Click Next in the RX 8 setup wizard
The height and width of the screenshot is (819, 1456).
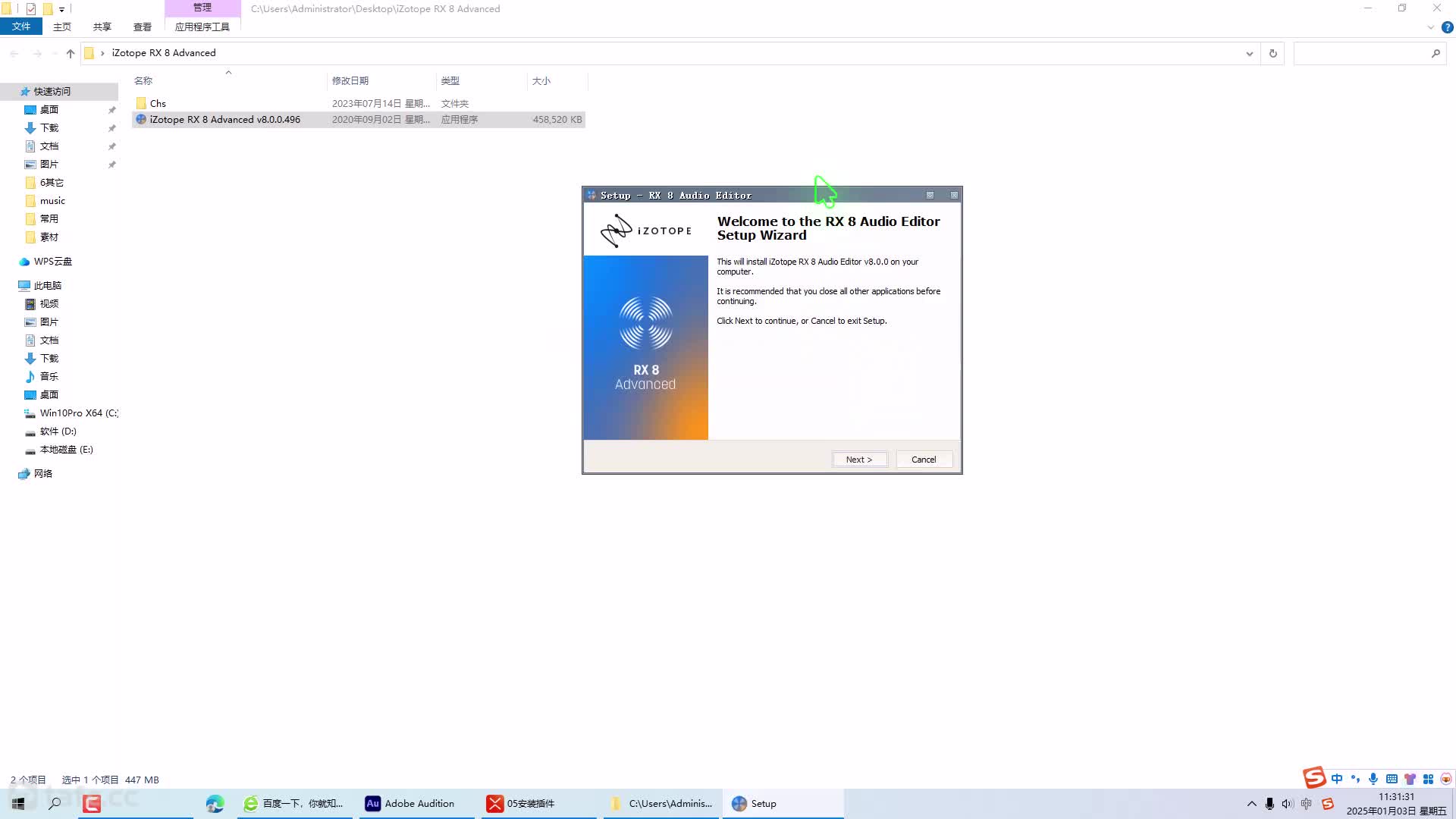point(859,460)
